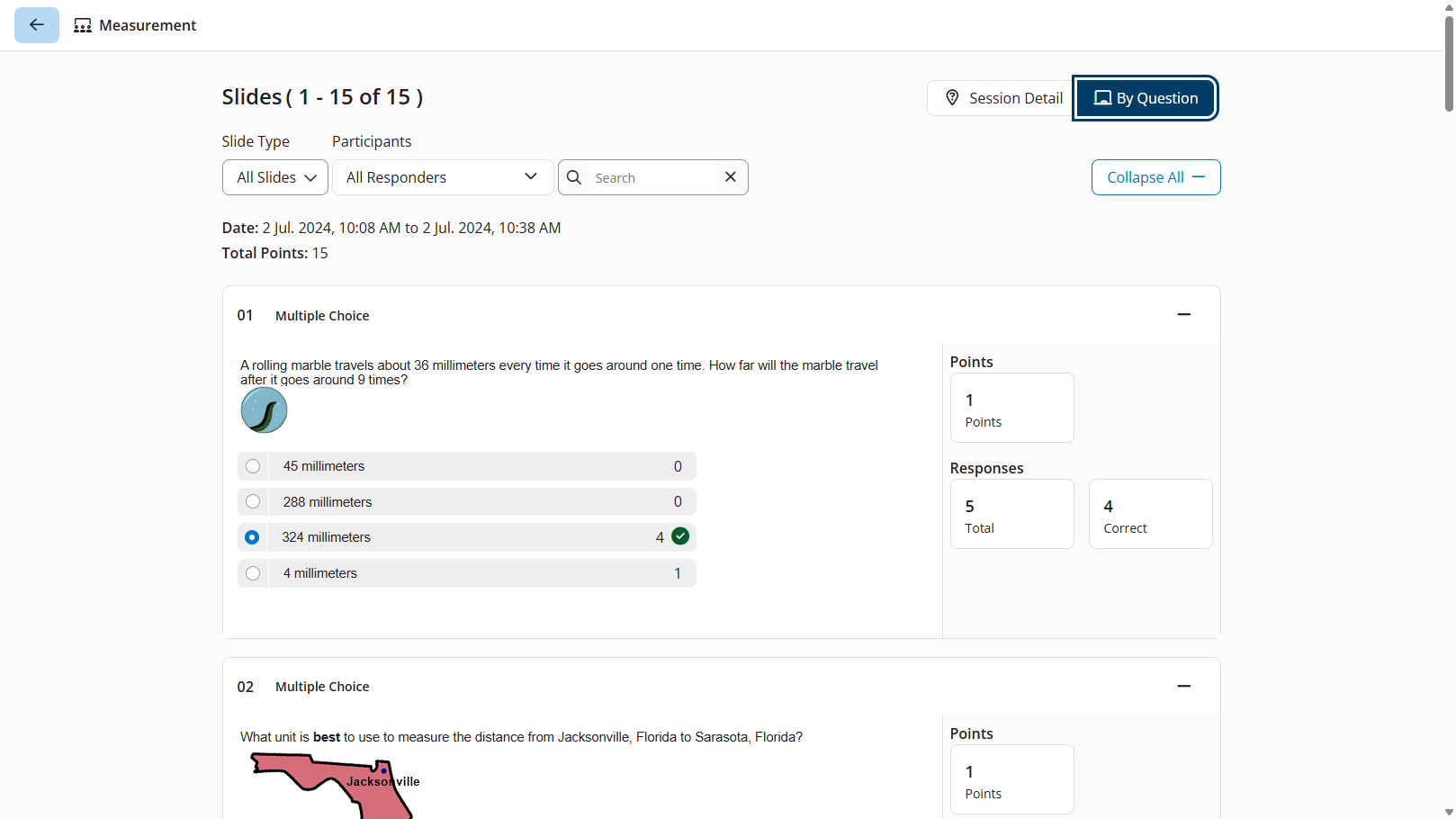
Task: Open the All Responders dropdown
Action: (x=442, y=177)
